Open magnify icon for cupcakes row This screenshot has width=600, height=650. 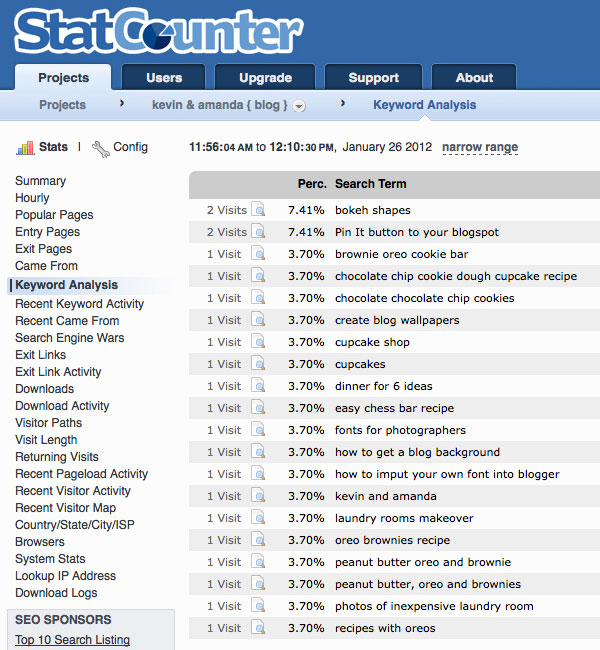coord(258,363)
